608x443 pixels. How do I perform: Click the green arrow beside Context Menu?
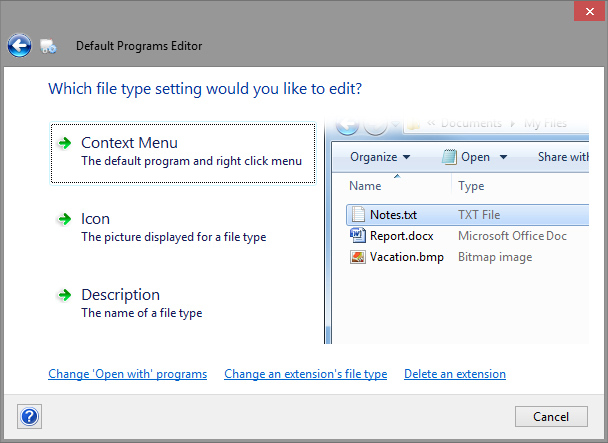click(65, 143)
